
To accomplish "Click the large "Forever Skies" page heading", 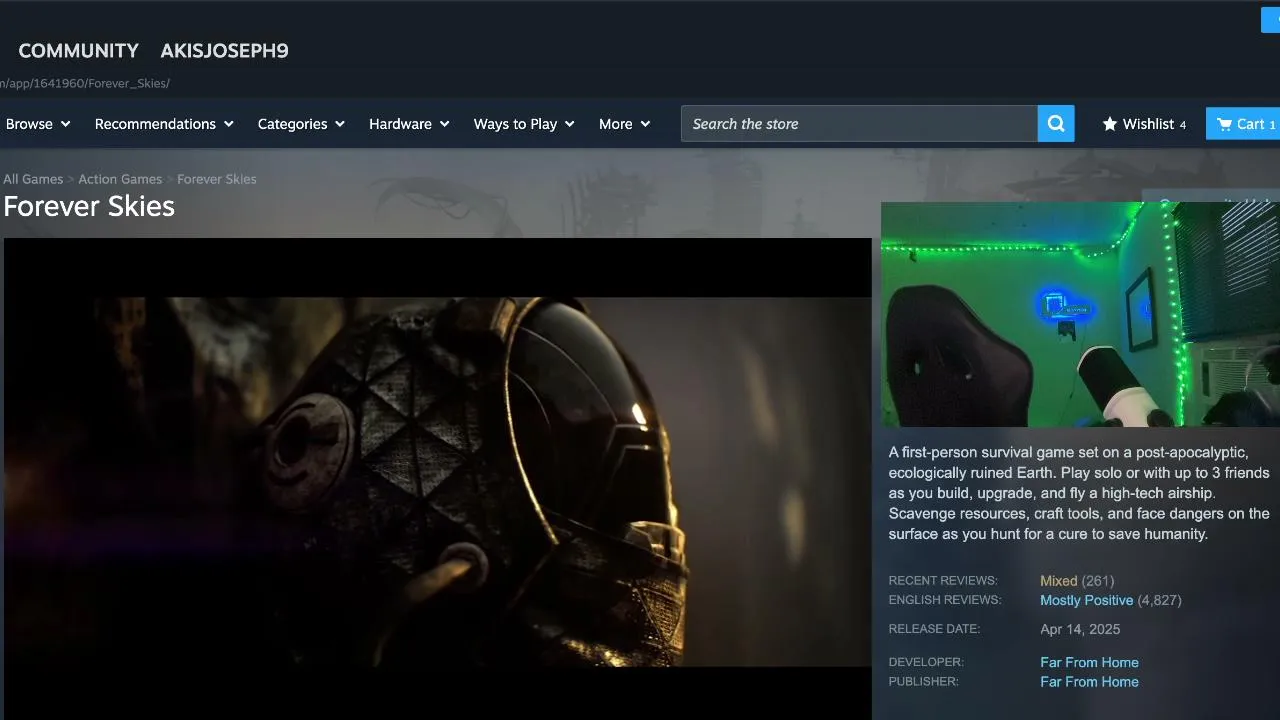I will [89, 206].
